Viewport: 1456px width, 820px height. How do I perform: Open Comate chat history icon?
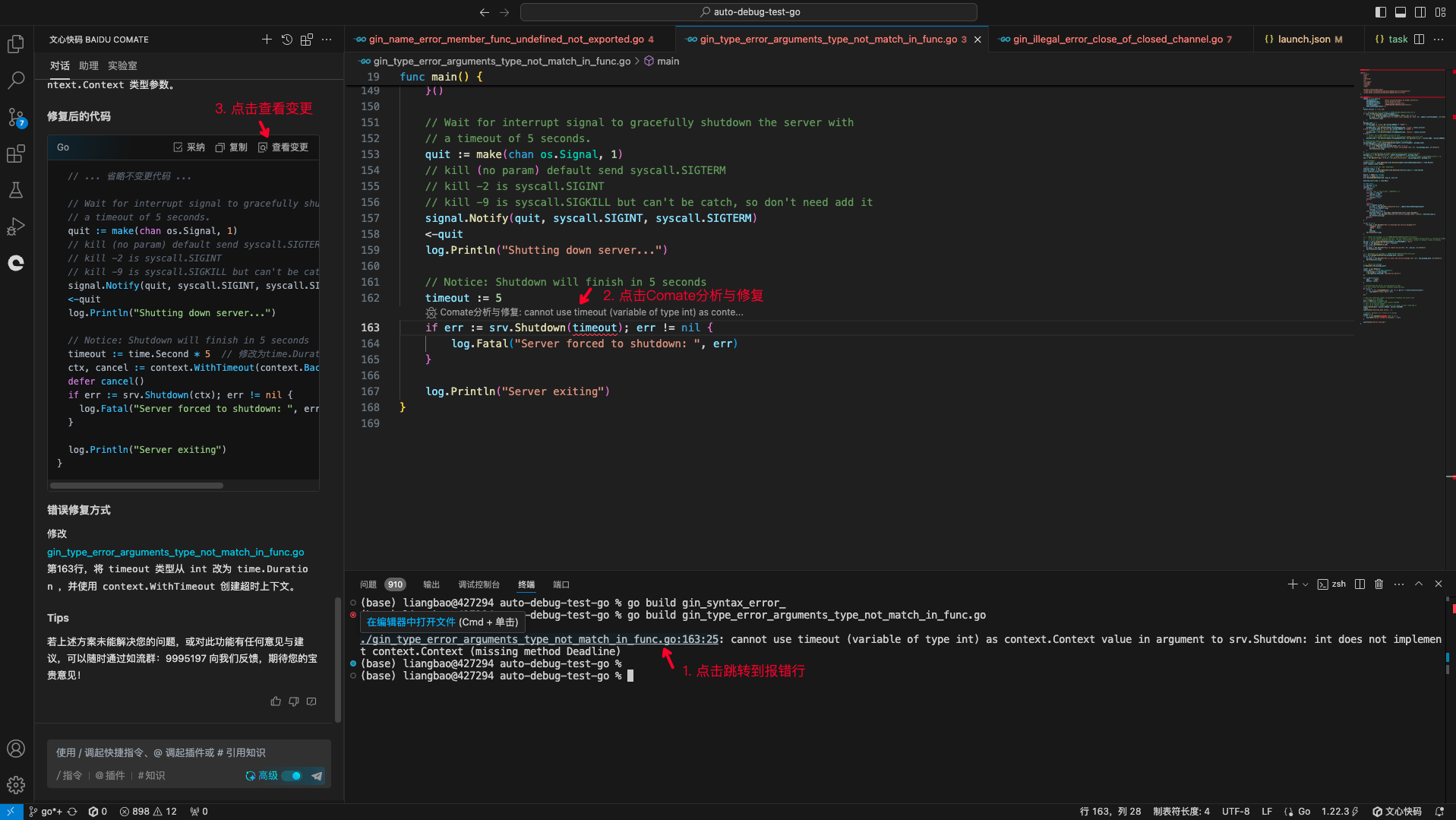tap(286, 40)
